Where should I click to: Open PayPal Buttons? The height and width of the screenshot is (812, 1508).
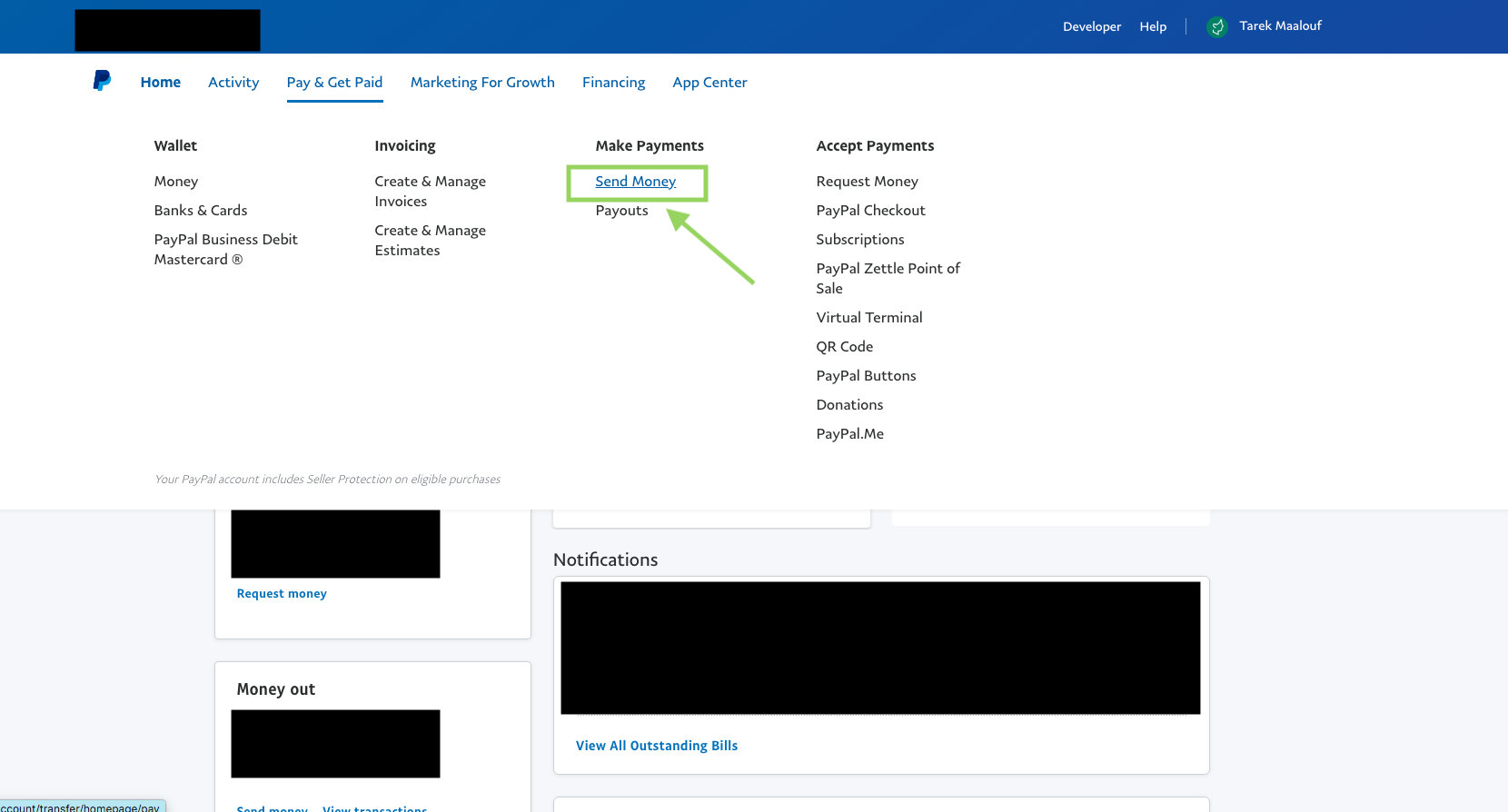coord(867,375)
